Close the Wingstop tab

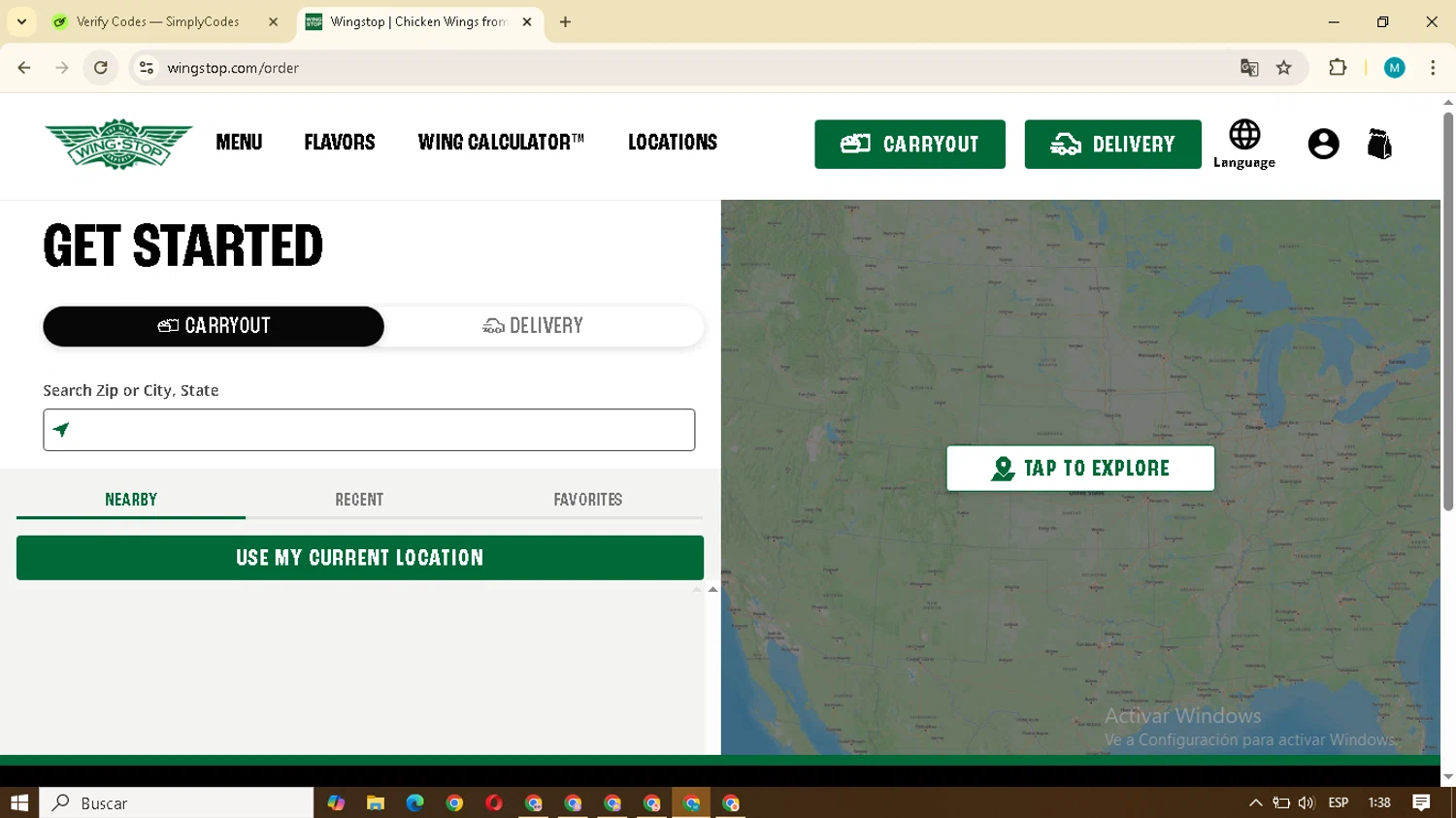[x=527, y=21]
